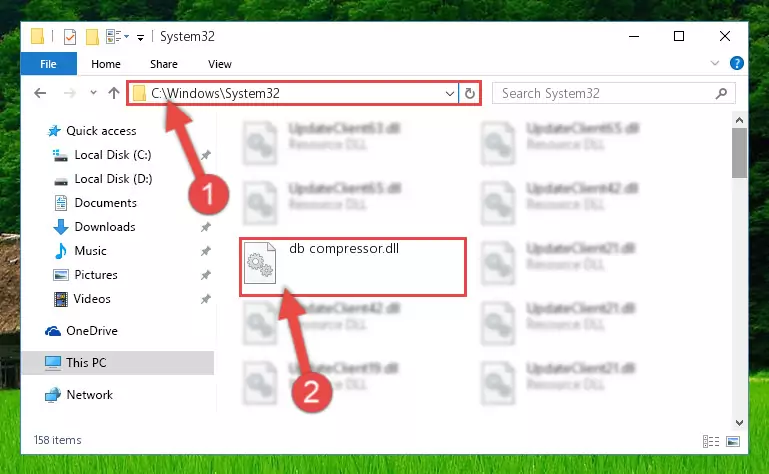Image resolution: width=769 pixels, height=474 pixels.
Task: Switch to large icons view layout
Action: (x=733, y=442)
